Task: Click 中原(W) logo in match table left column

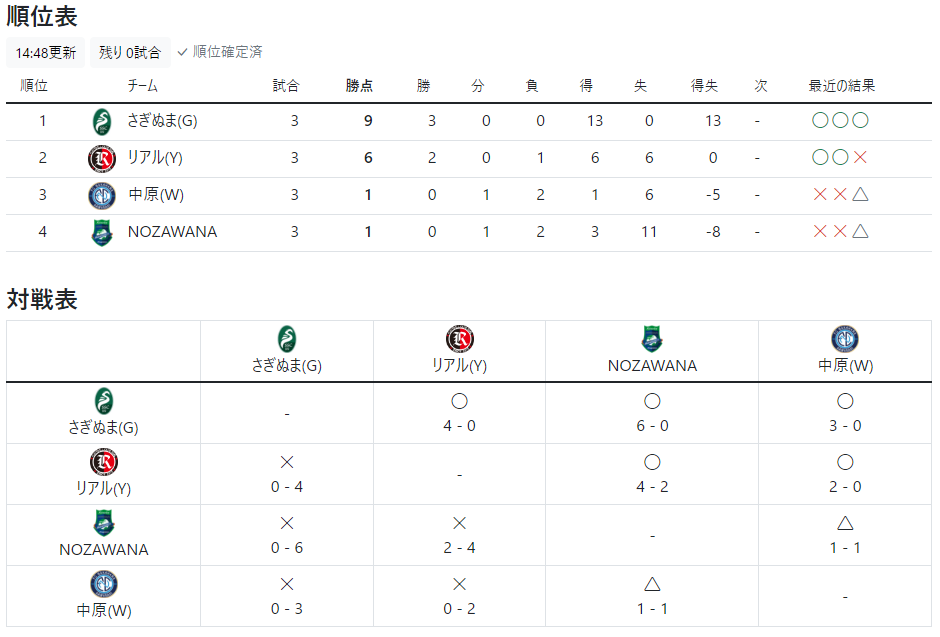Action: coord(104,584)
